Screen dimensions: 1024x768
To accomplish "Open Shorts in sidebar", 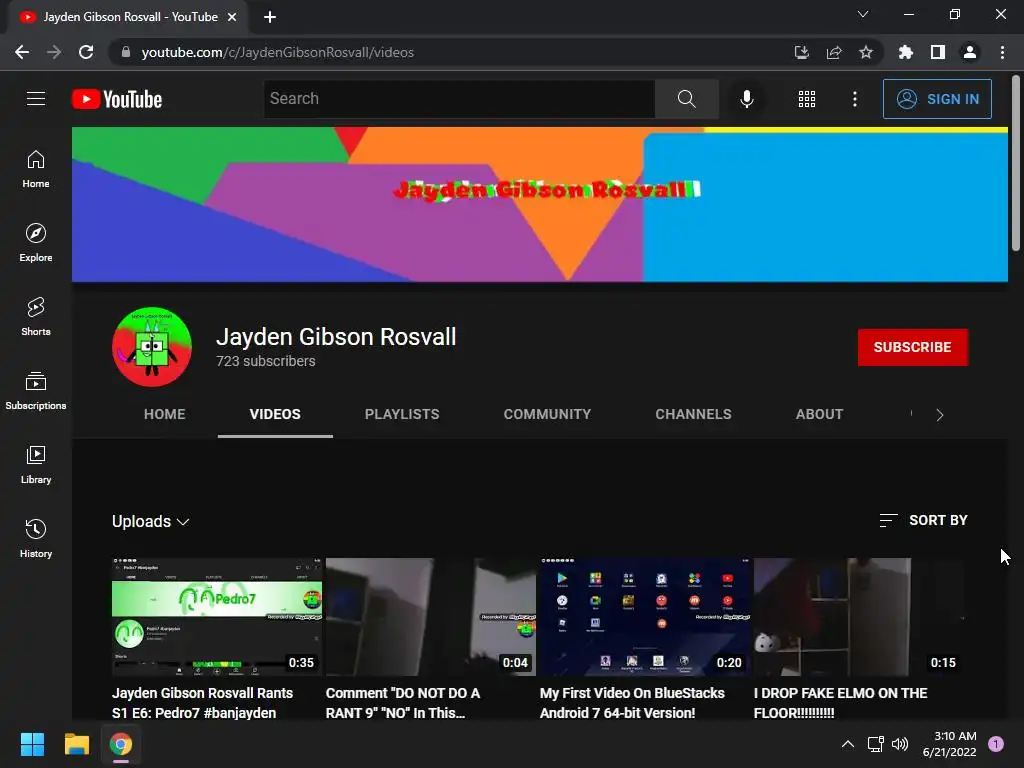I will 36,317.
